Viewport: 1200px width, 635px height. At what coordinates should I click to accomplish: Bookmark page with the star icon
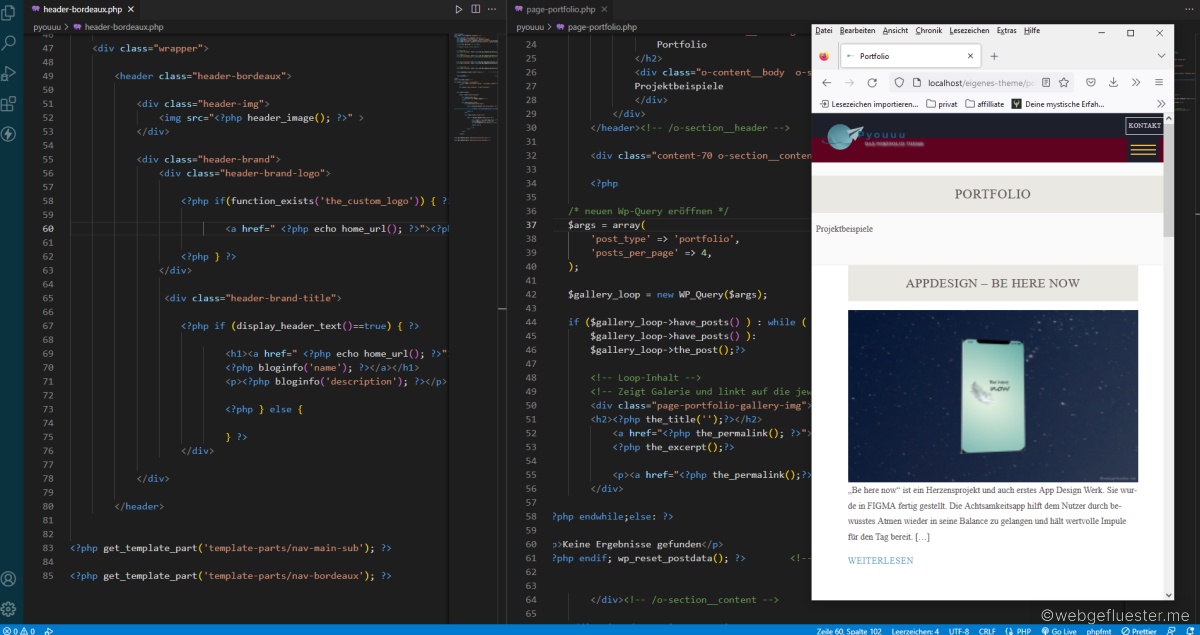(1064, 83)
